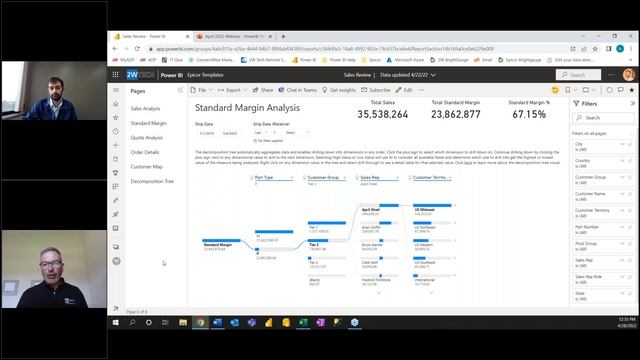
Task: Show more Sales Rep nodes down arrow
Action: (378, 293)
